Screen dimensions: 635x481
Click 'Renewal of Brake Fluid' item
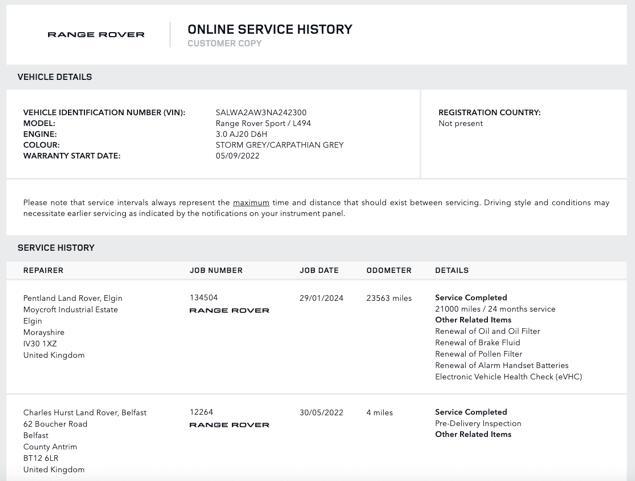[x=477, y=342]
